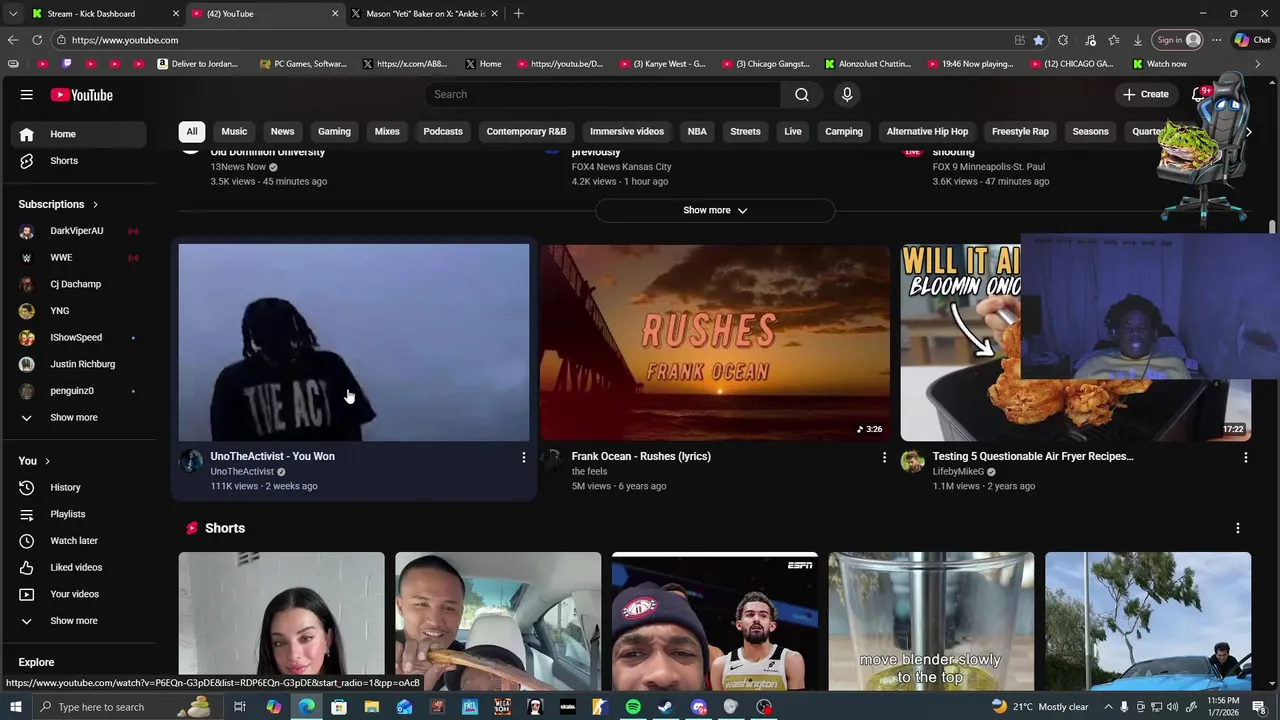Open a new browser tab
This screenshot has width=1280, height=720.
(x=518, y=14)
